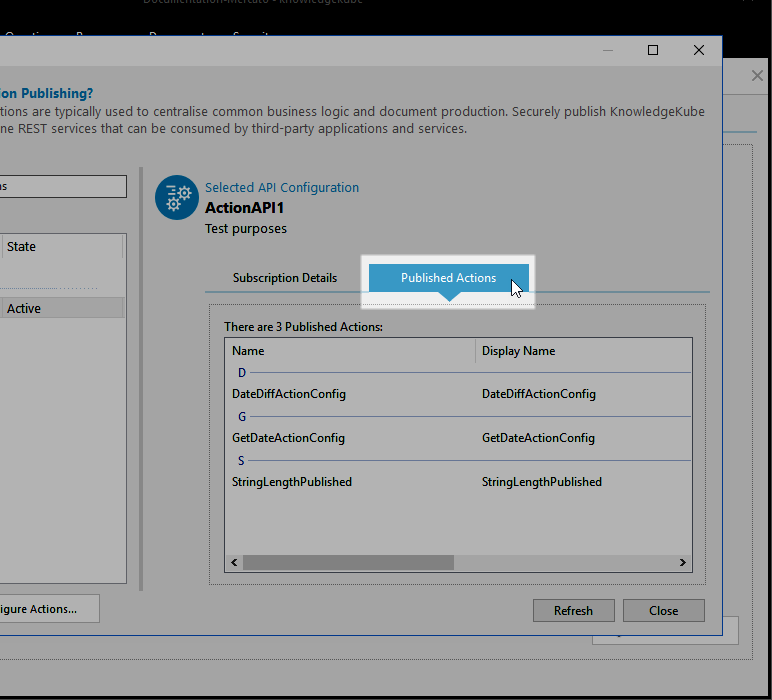
Task: Click the Refresh button
Action: coord(574,610)
